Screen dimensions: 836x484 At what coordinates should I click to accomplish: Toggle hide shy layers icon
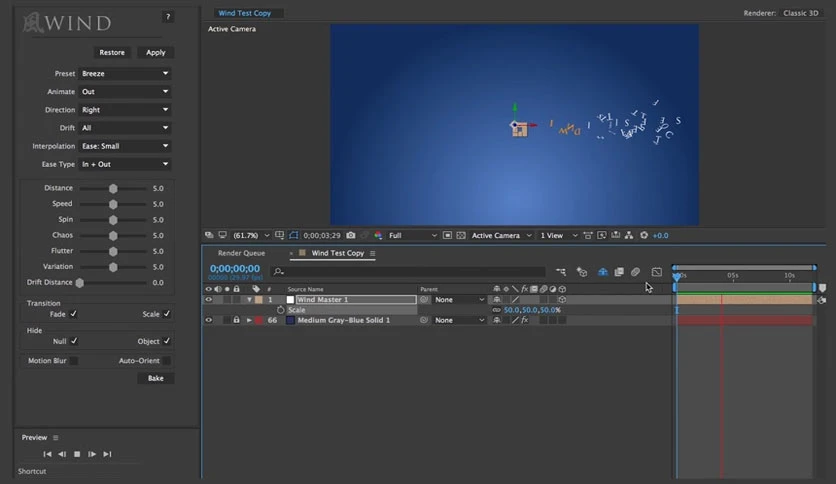[x=602, y=272]
